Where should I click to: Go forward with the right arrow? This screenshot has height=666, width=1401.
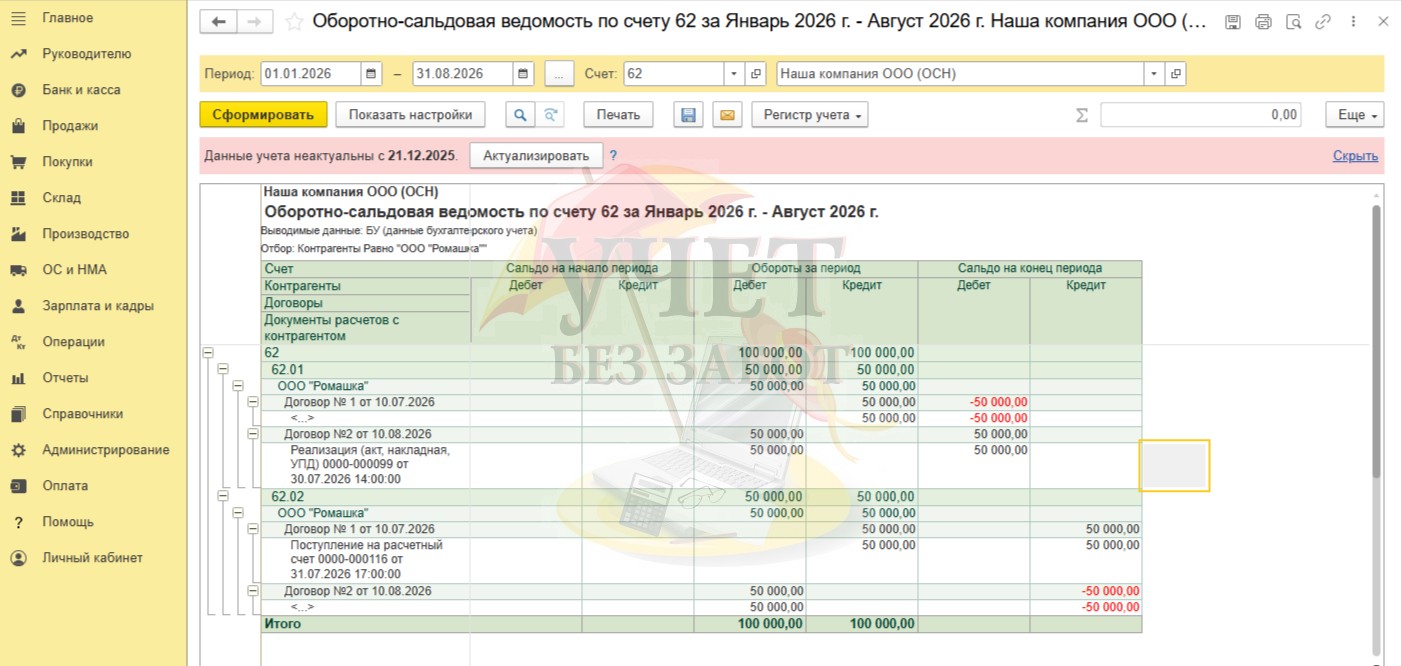(254, 22)
